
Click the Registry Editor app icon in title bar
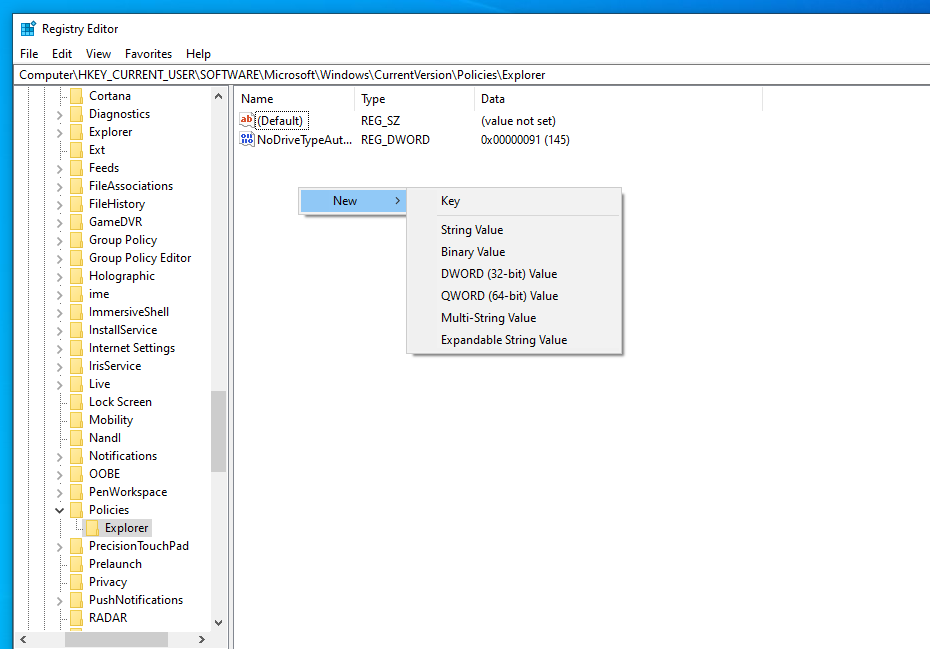28,29
